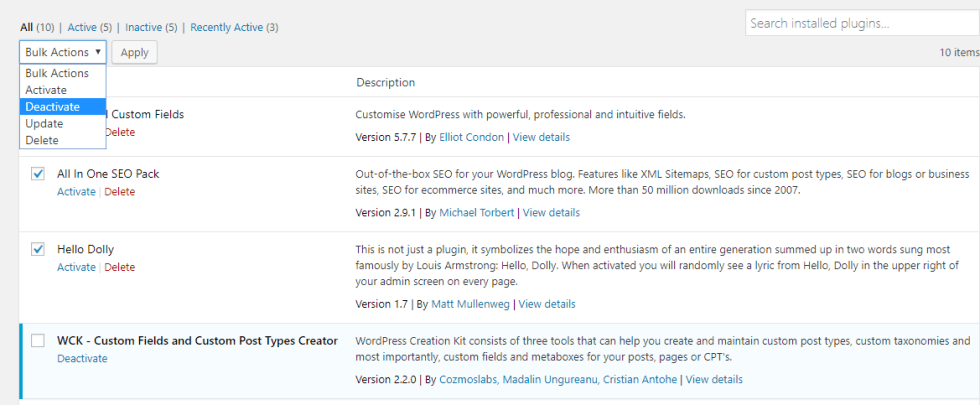The image size is (980, 405).
Task: Activate All In One SEO Pack
Action: (x=76, y=192)
